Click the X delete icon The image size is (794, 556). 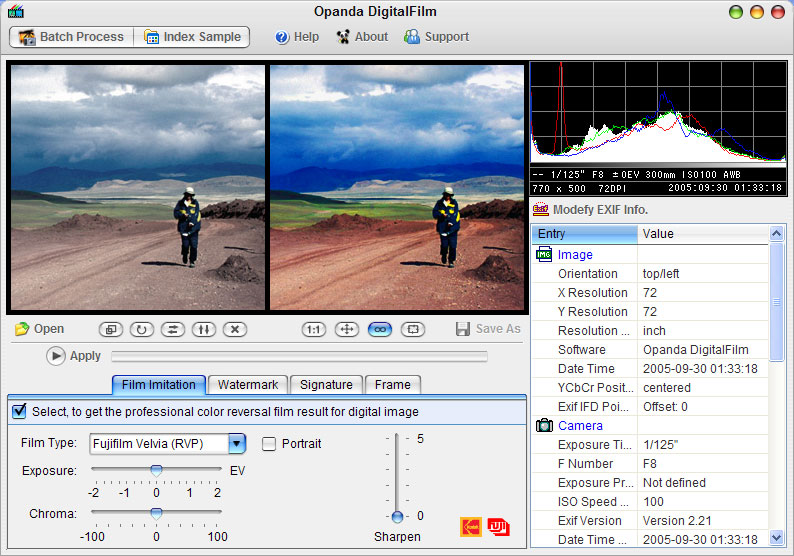235,330
